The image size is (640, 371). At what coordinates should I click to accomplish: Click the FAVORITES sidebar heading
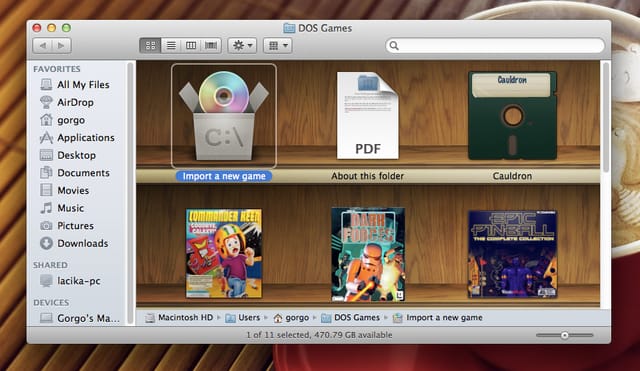(x=57, y=69)
